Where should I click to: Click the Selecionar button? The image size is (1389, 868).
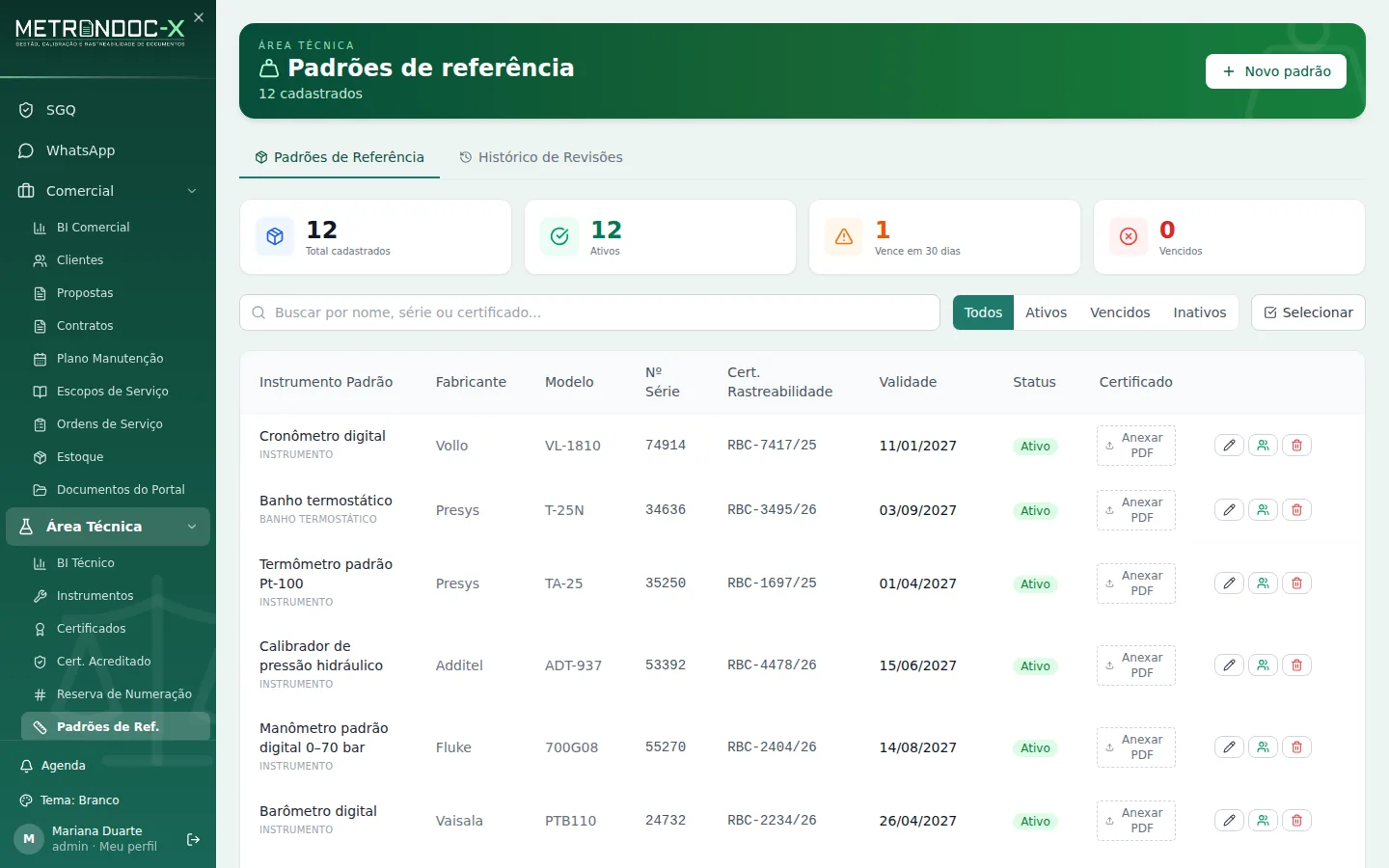click(x=1308, y=312)
